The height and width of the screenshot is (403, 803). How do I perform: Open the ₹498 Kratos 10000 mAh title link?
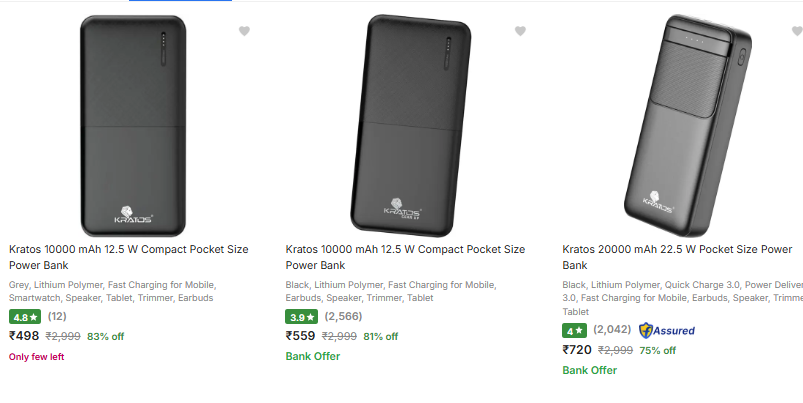pyautogui.click(x=128, y=257)
